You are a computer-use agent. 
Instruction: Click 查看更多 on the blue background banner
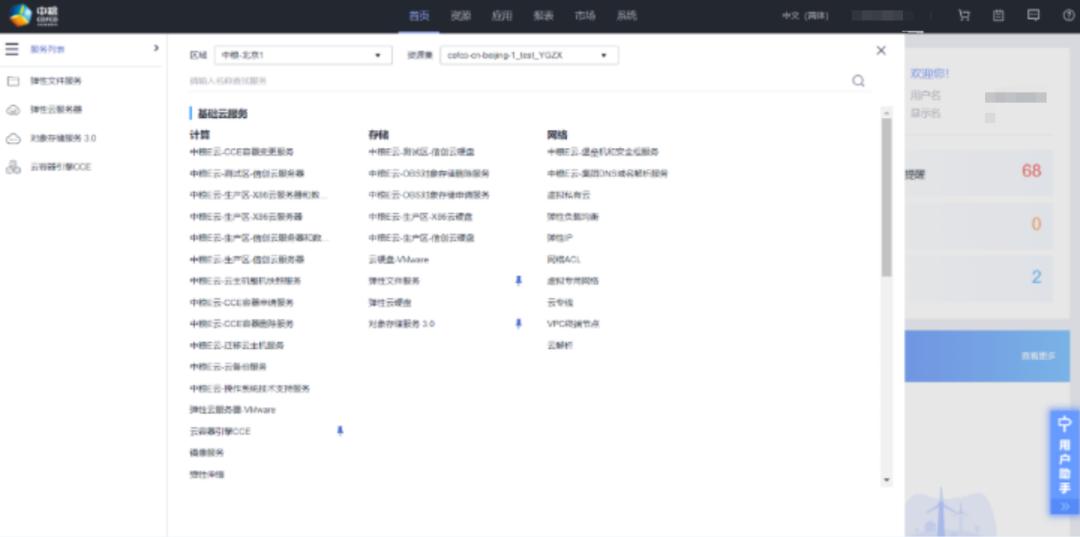click(x=1038, y=356)
